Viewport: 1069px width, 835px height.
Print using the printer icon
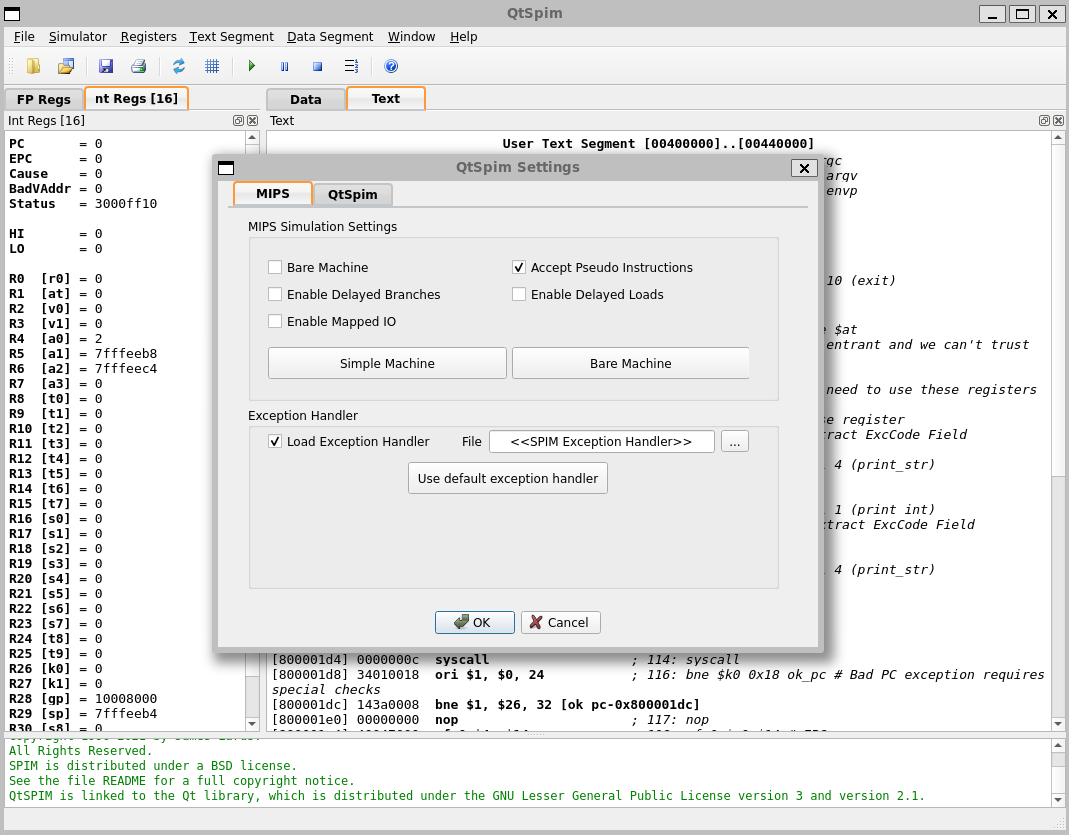click(x=139, y=66)
